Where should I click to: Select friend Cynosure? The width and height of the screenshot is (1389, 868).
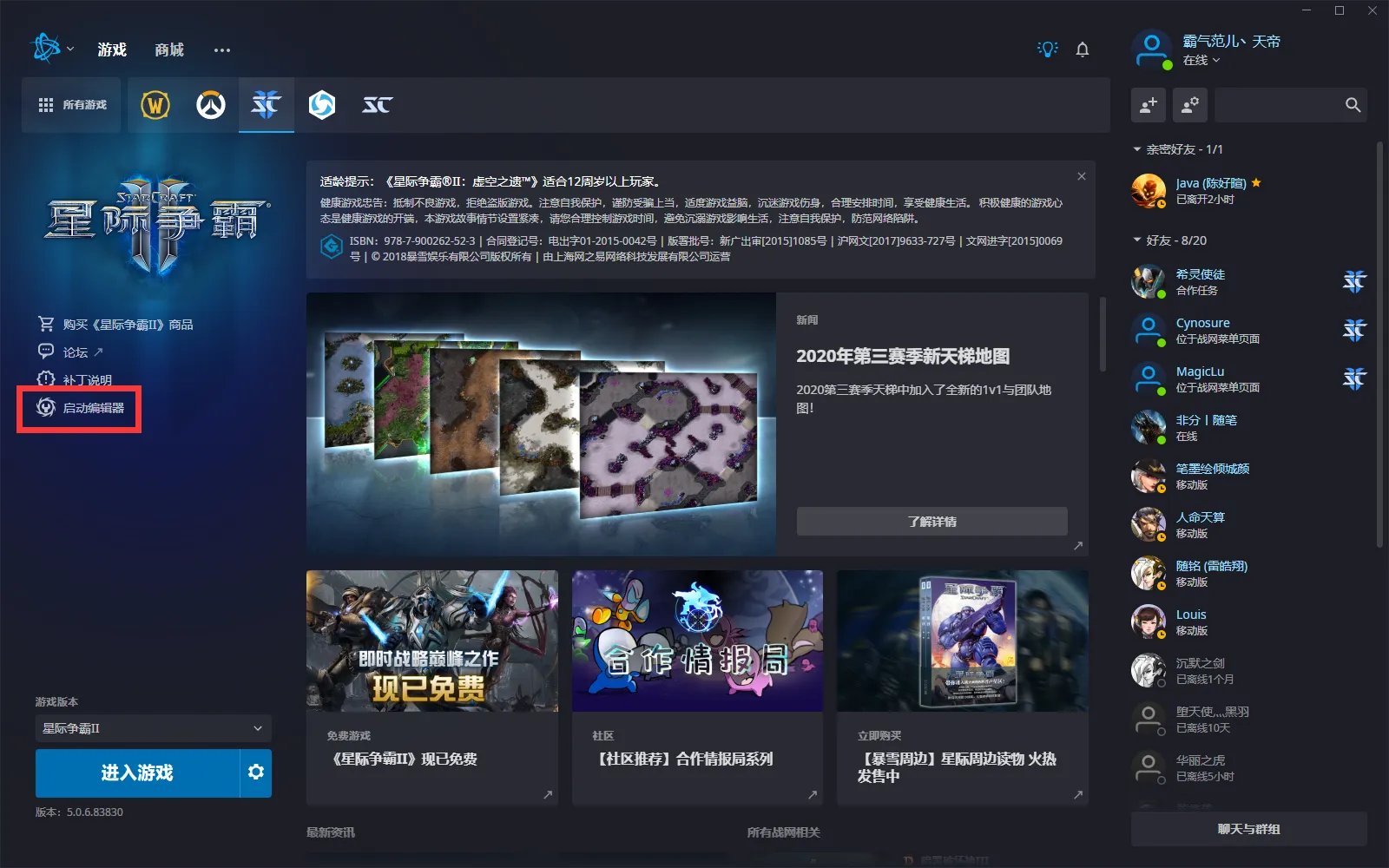(x=1247, y=331)
